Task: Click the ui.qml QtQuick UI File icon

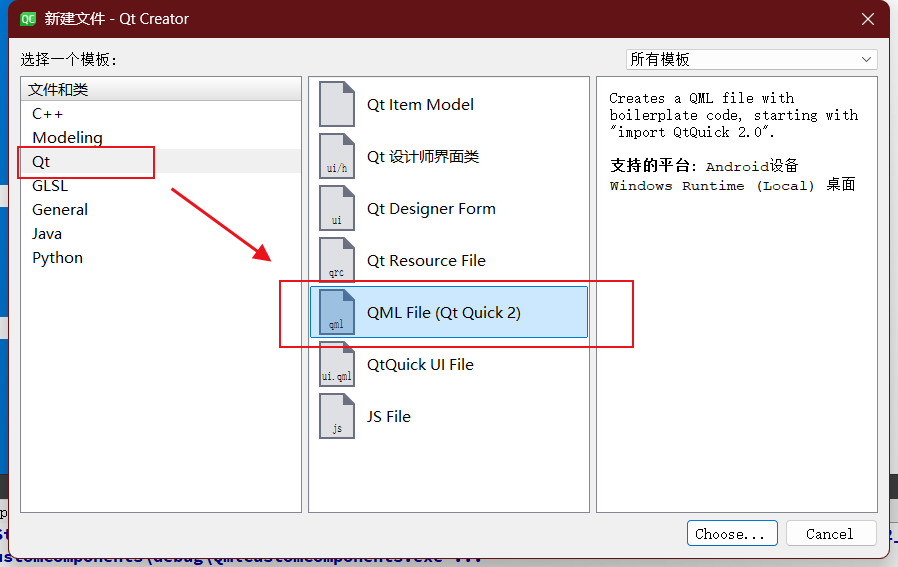Action: pos(337,364)
